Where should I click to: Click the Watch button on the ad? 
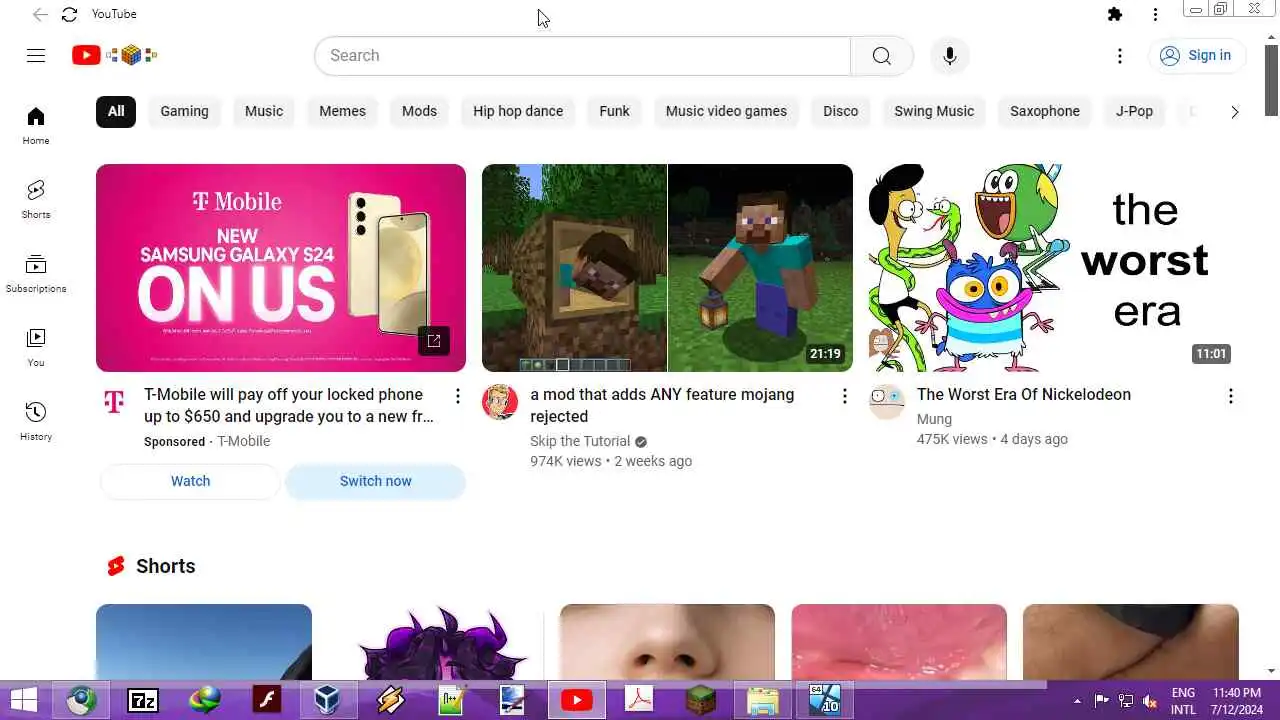point(190,481)
